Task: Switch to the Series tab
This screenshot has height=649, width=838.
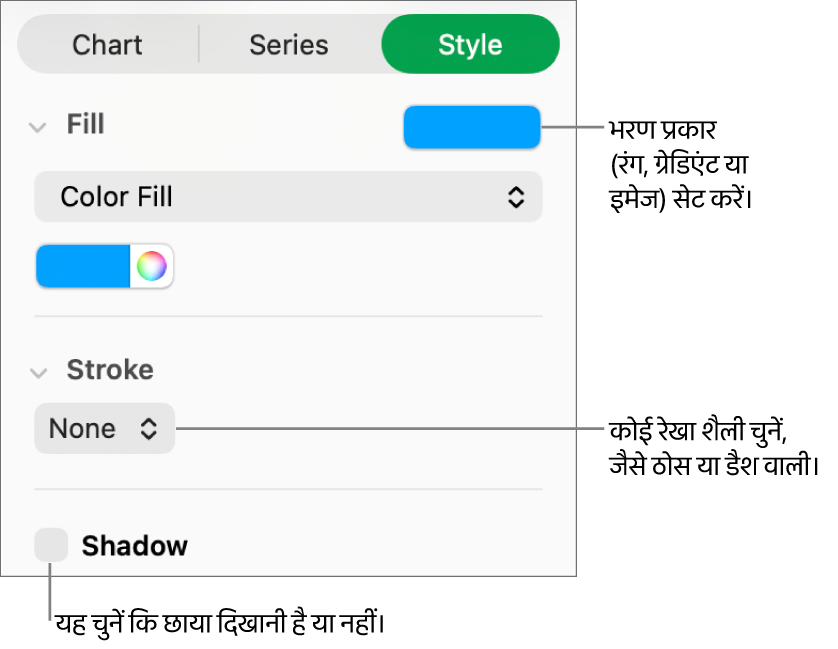Action: pyautogui.click(x=289, y=45)
